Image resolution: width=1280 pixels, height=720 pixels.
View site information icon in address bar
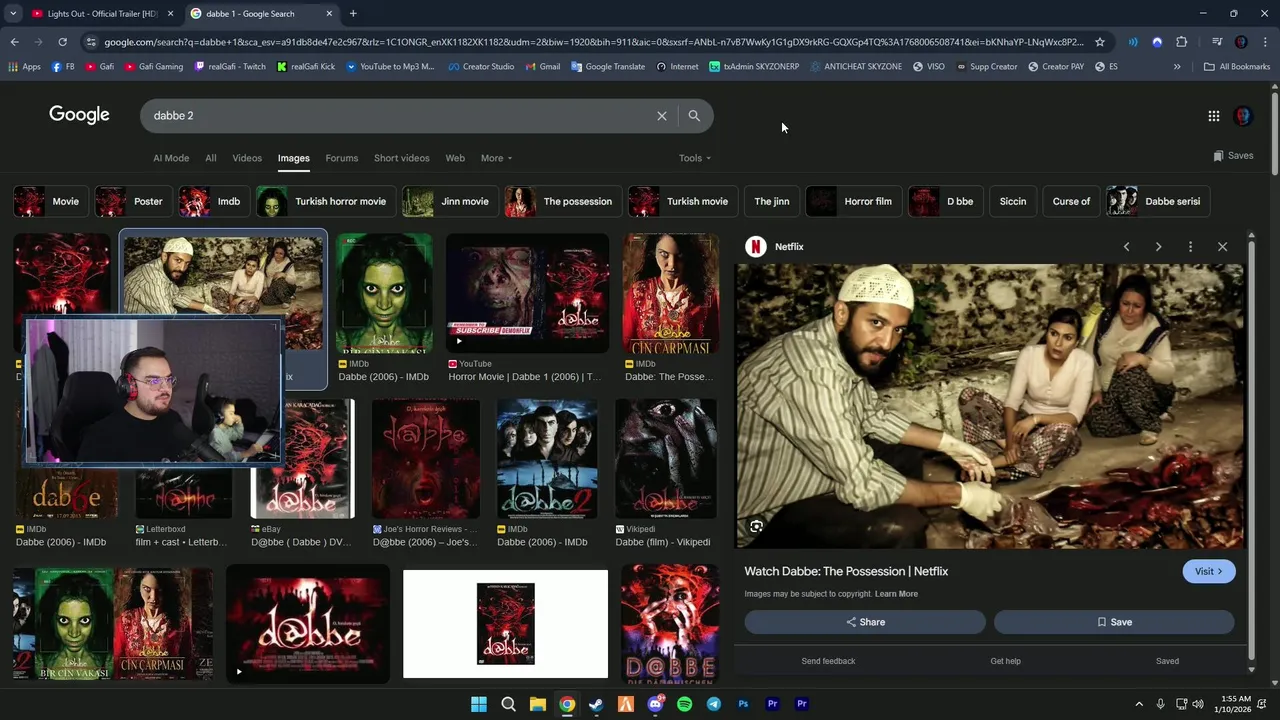pyautogui.click(x=91, y=42)
